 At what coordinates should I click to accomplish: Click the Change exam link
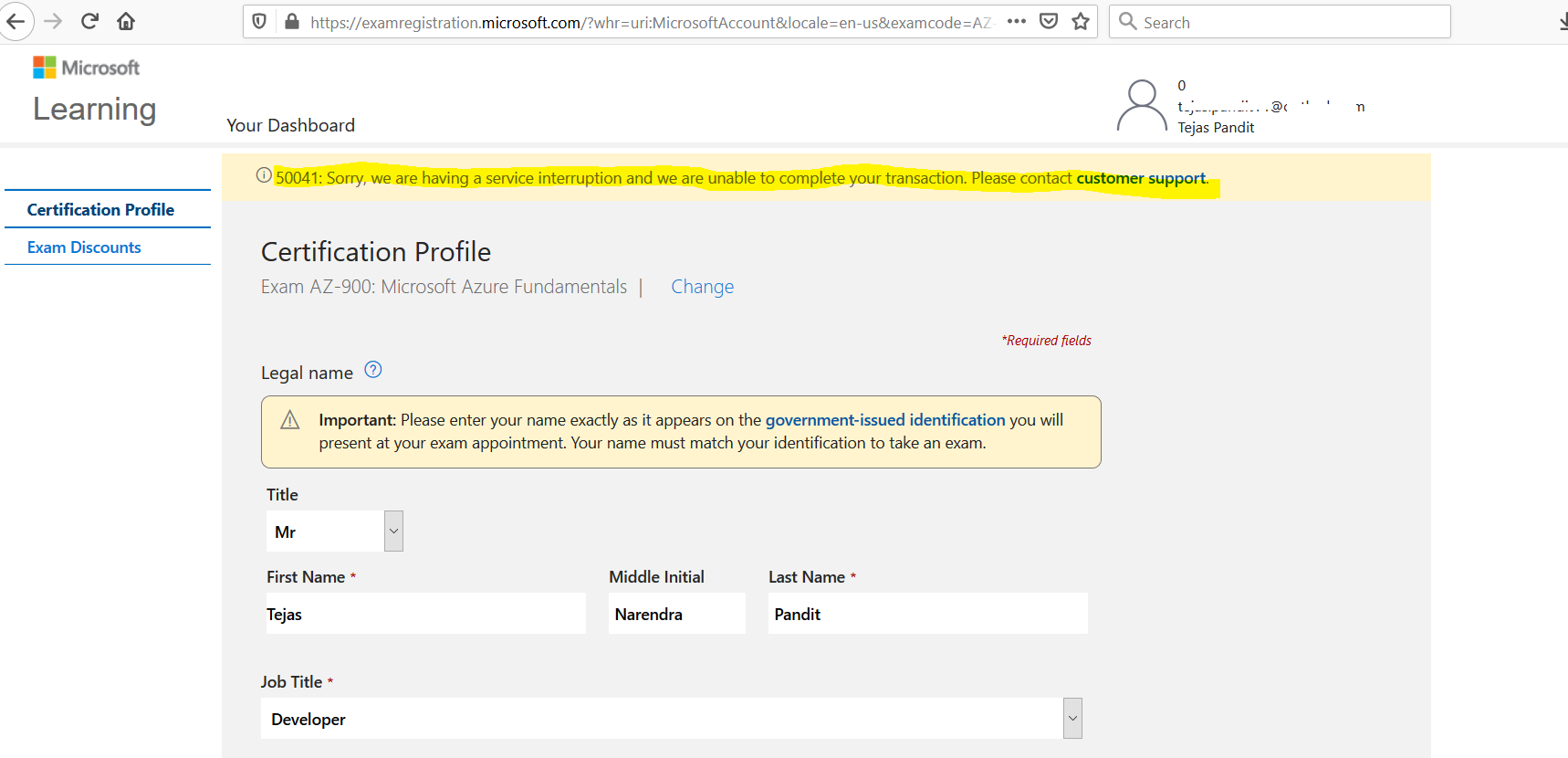click(x=703, y=287)
